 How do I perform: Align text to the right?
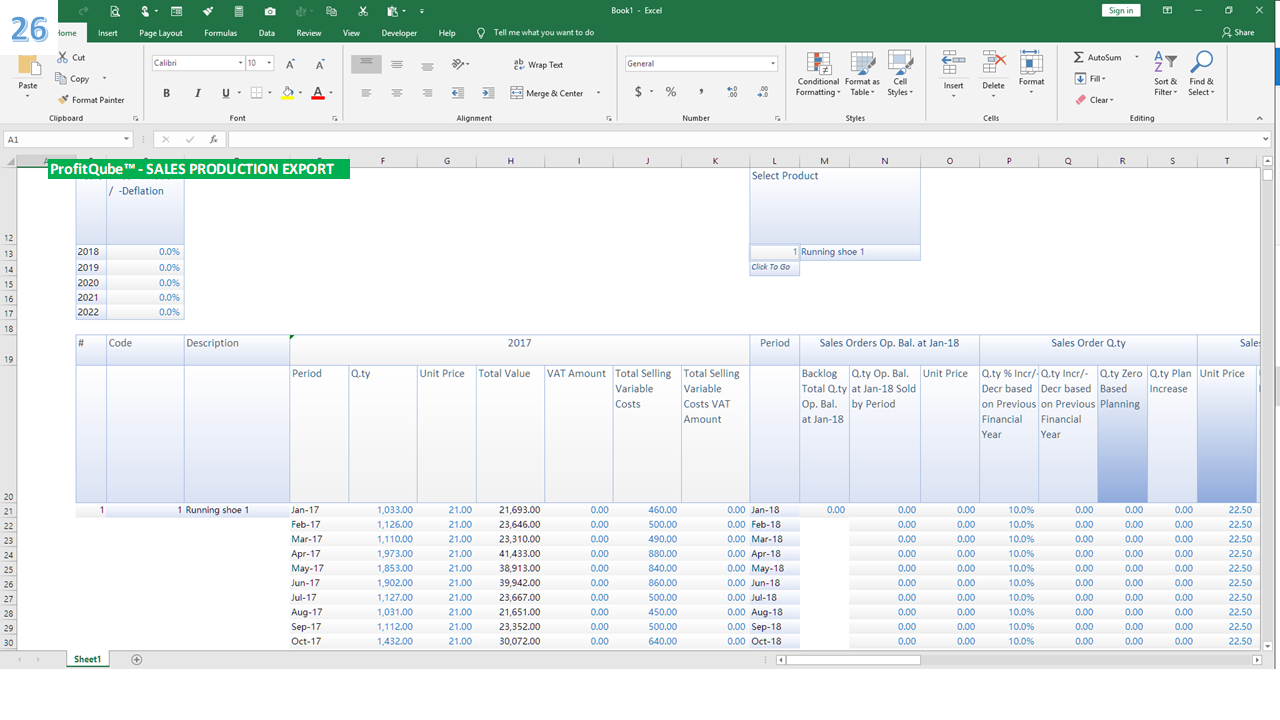427,93
